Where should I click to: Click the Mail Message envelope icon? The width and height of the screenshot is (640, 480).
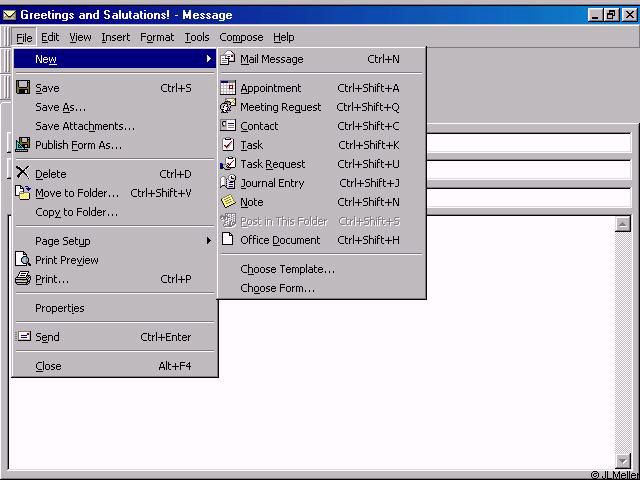[228, 59]
